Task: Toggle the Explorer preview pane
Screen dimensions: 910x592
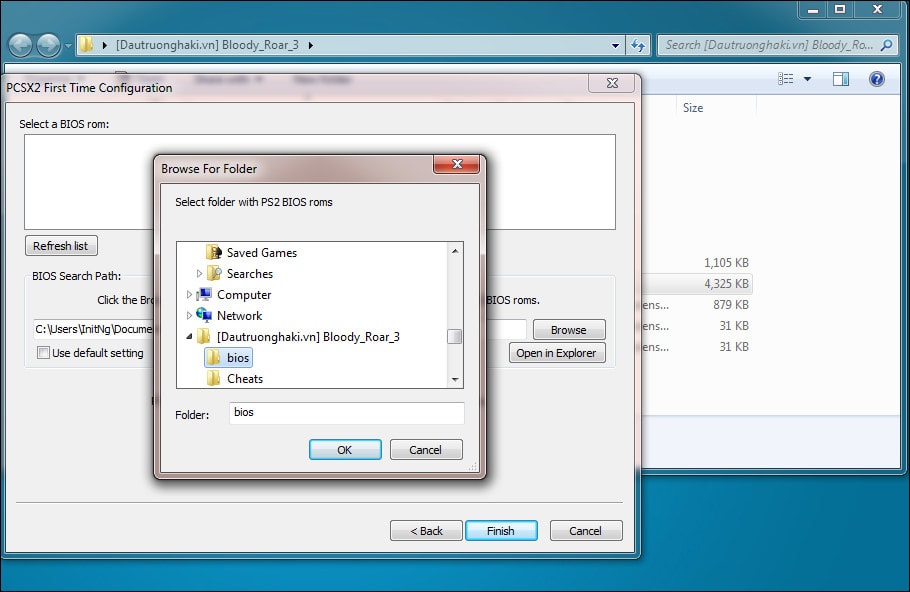Action: [840, 78]
